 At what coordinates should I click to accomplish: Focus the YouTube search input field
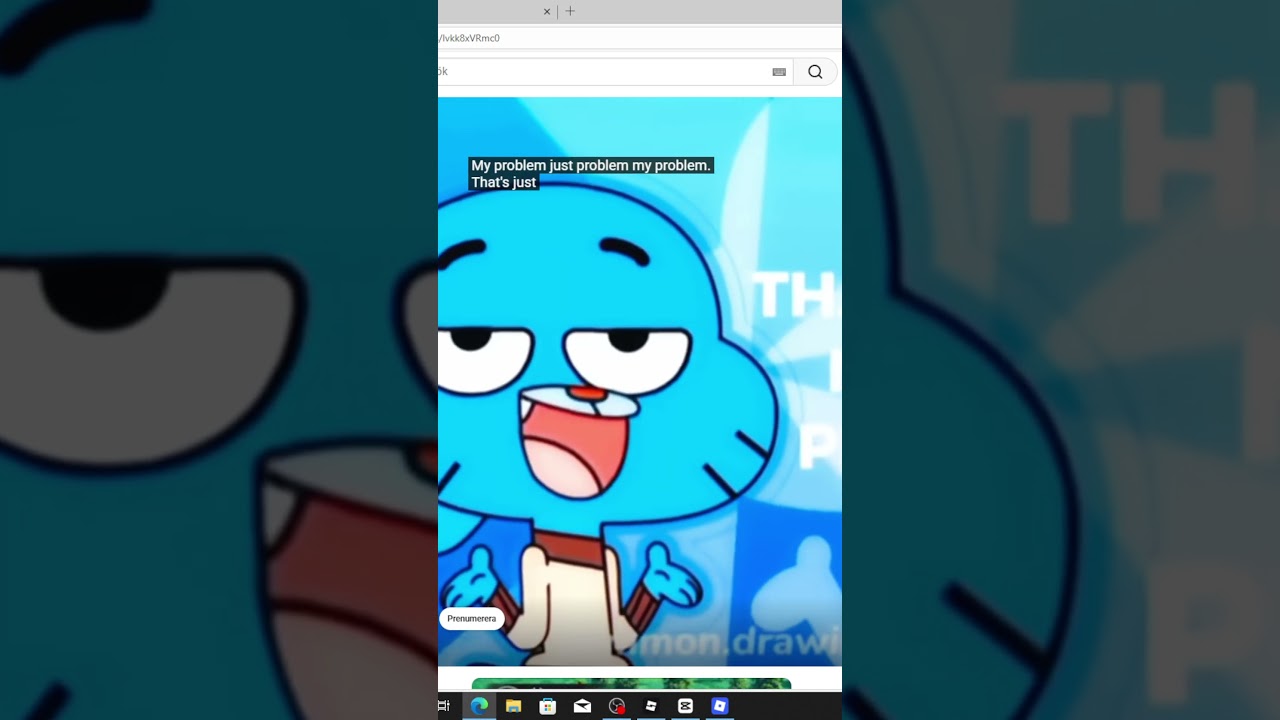[x=615, y=72]
